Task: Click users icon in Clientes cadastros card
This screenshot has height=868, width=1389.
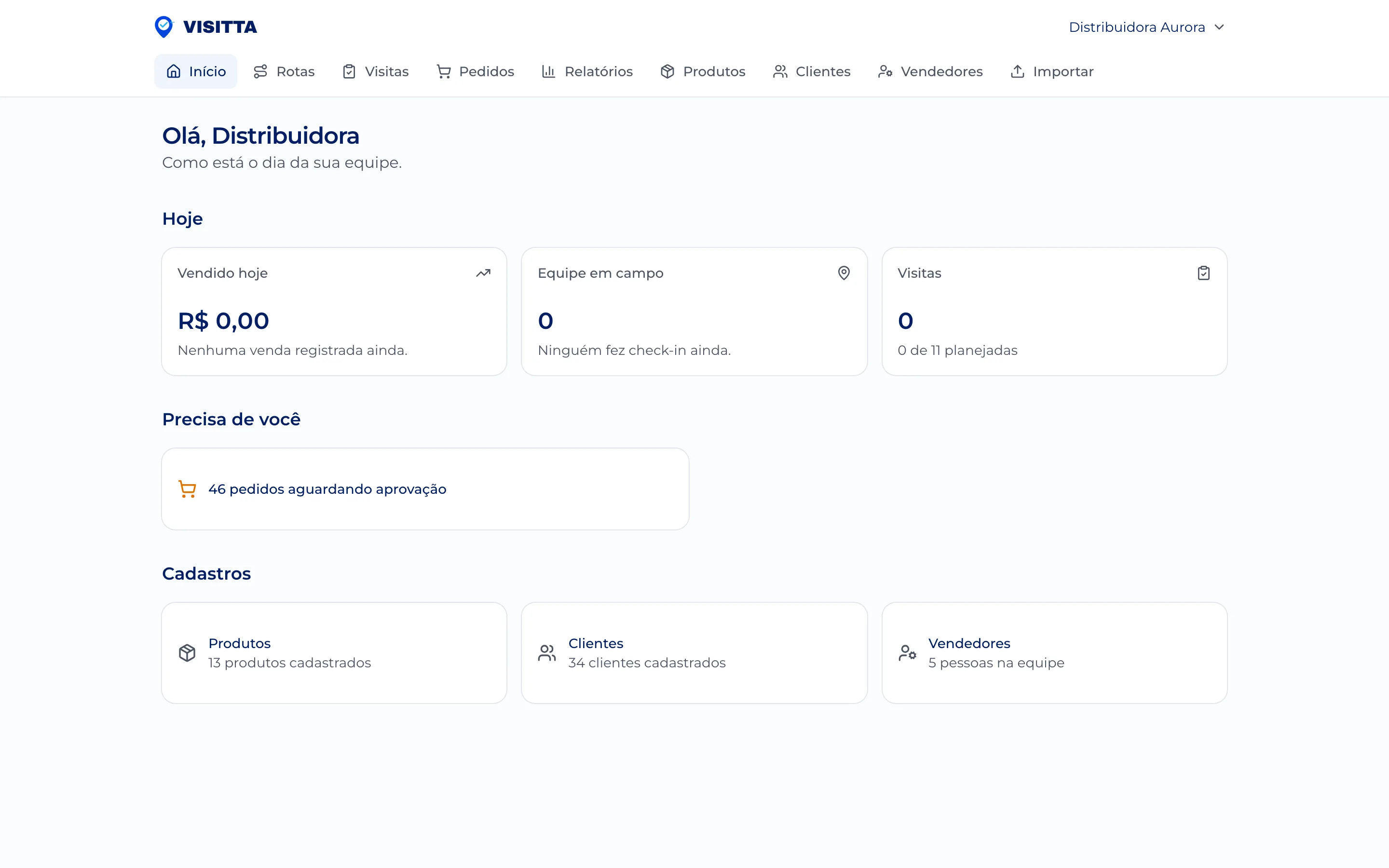Action: 547,653
